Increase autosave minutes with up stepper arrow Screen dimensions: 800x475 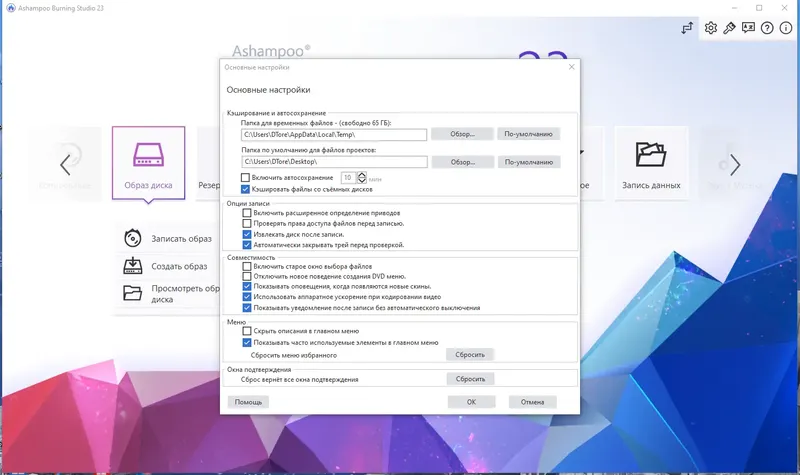[362, 174]
